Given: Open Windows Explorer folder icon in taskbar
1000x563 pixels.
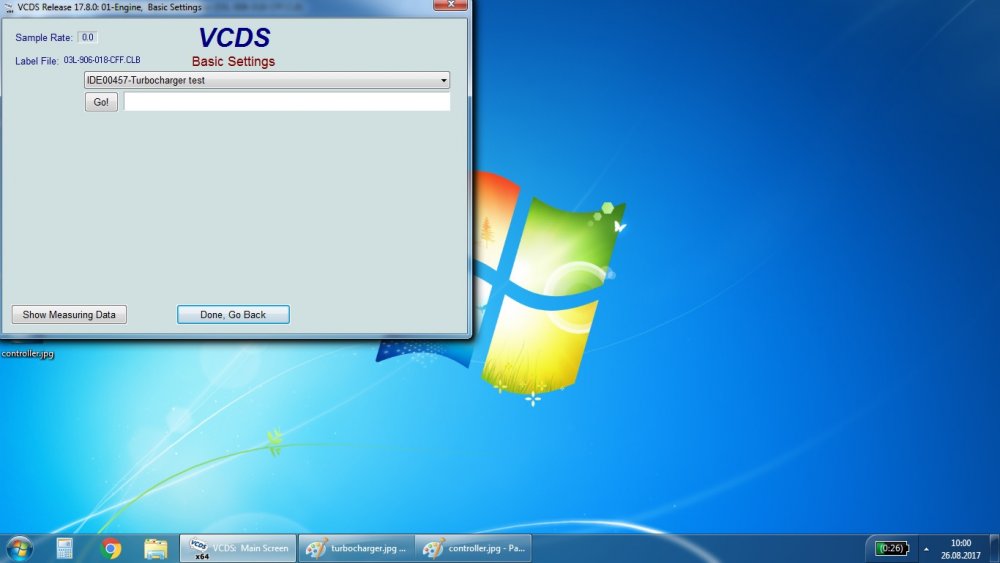Looking at the screenshot, I should coord(156,548).
